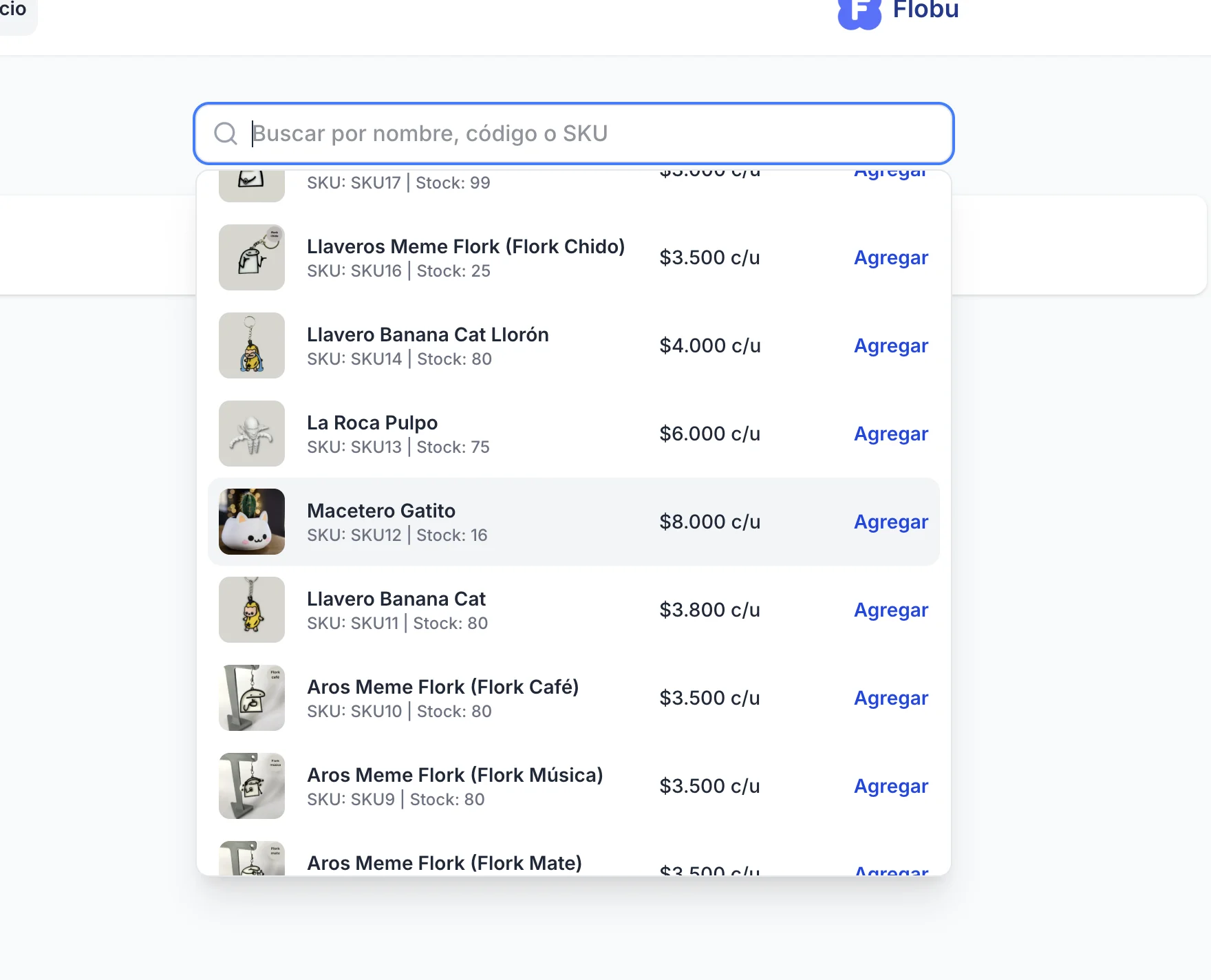Add Aros Meme Flork (Flork Música)
This screenshot has height=980, width=1211.
(890, 786)
